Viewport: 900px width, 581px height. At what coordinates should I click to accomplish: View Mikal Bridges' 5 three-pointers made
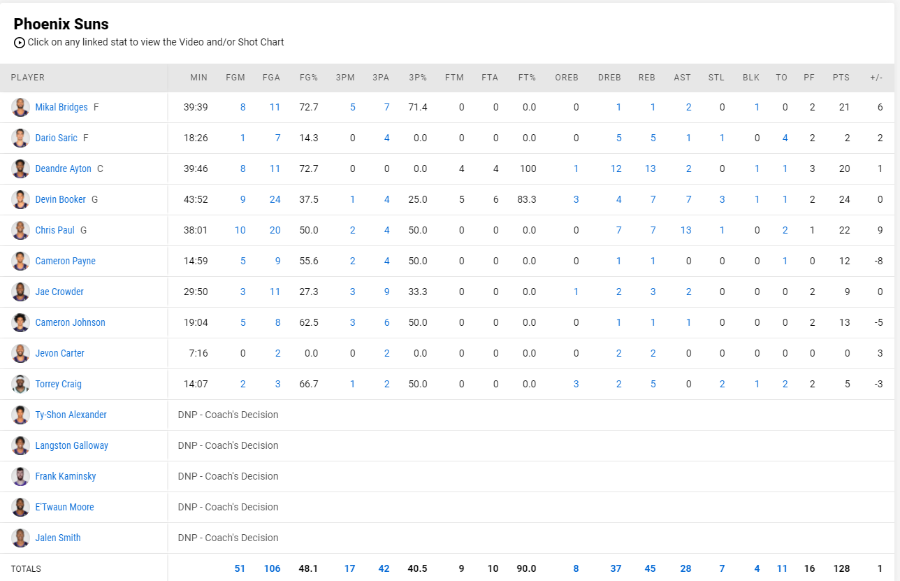tap(352, 107)
